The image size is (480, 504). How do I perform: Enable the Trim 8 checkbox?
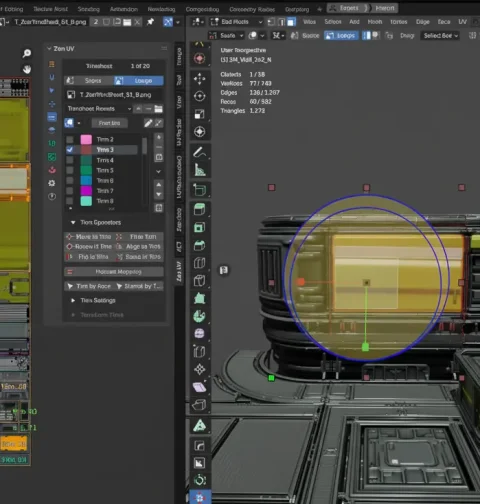pyautogui.click(x=70, y=201)
